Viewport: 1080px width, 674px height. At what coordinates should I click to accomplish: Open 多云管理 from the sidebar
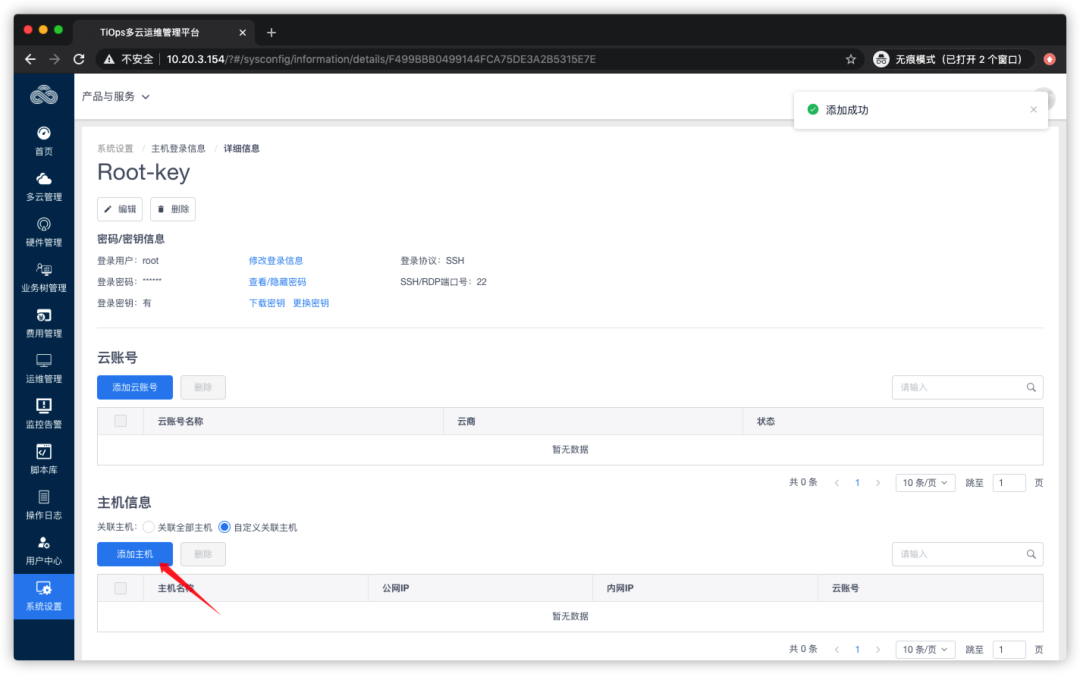pyautogui.click(x=43, y=188)
